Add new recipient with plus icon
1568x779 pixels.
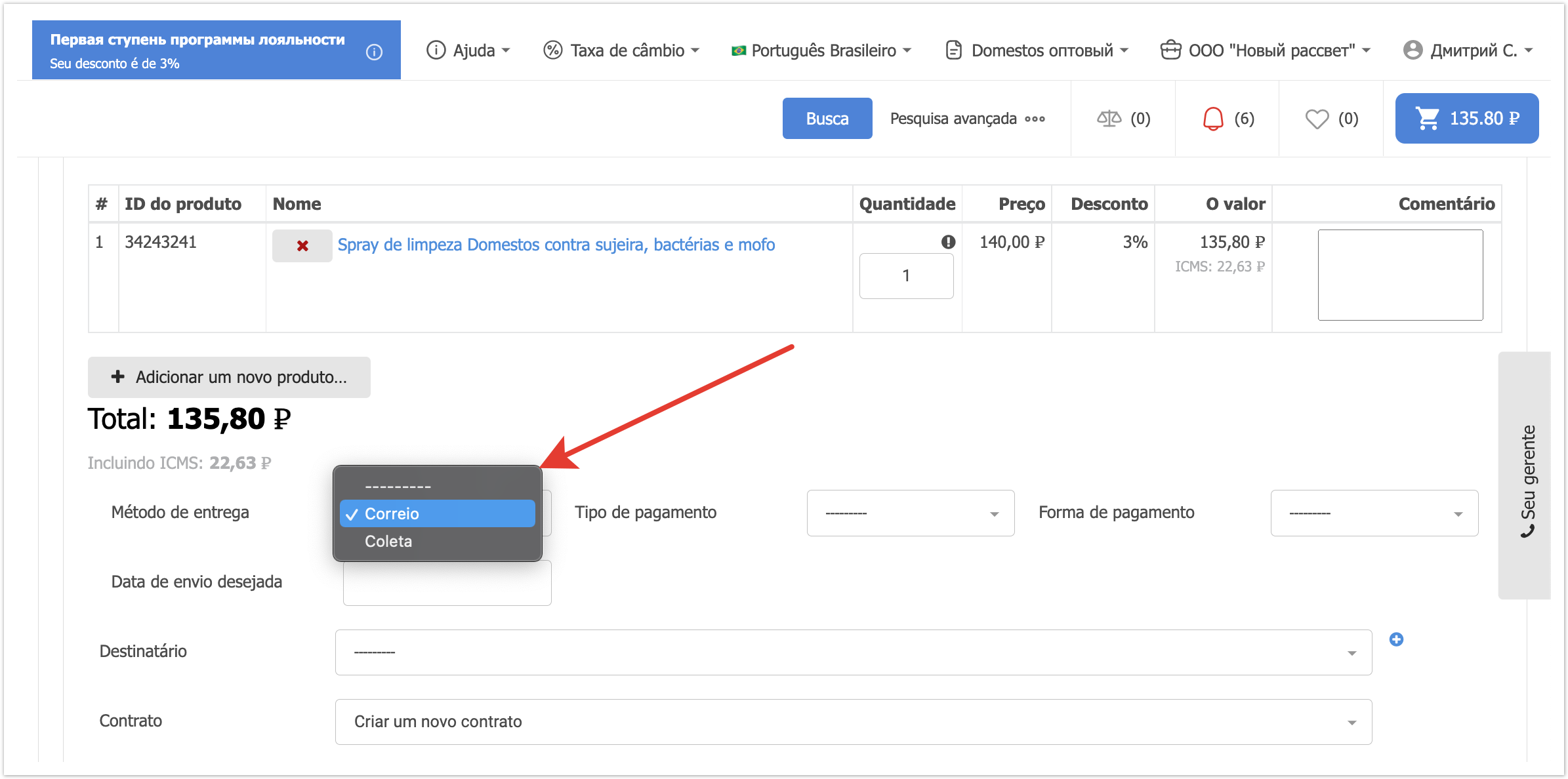1396,639
